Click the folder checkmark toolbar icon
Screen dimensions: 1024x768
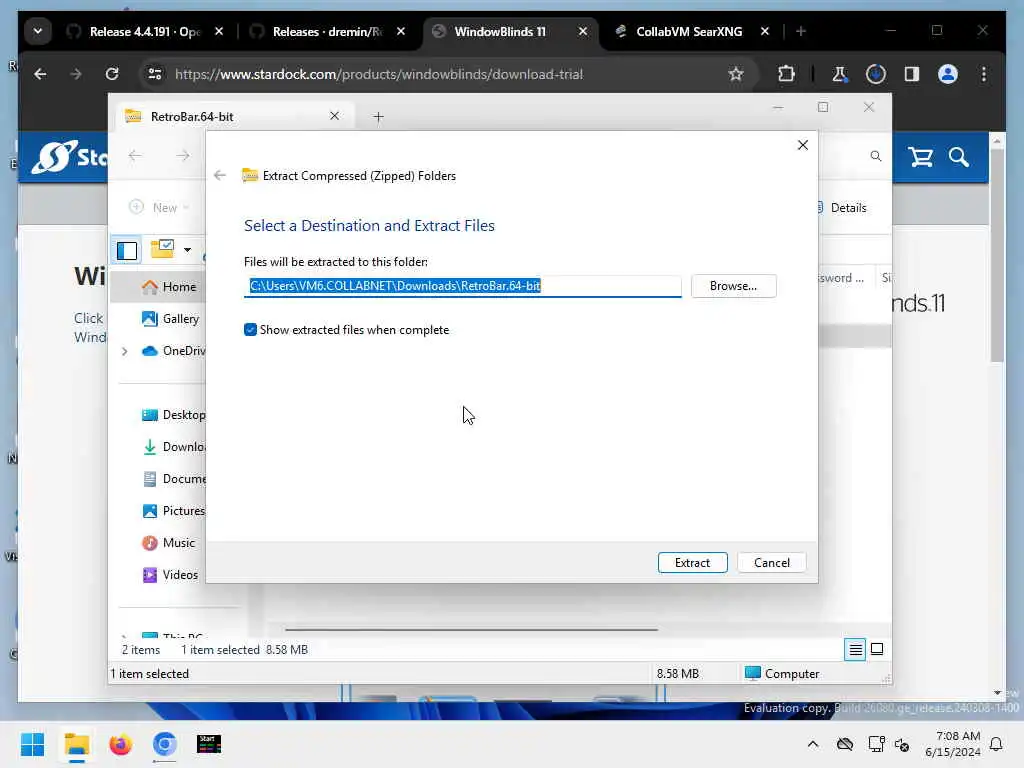pyautogui.click(x=163, y=249)
